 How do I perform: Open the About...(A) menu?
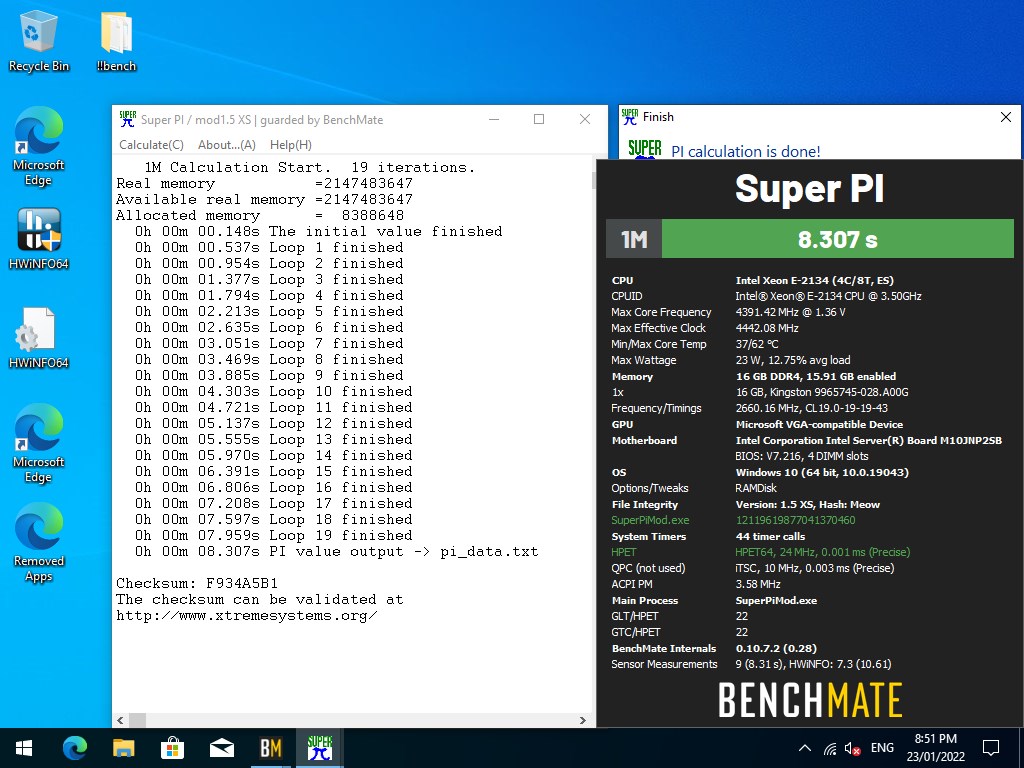[x=227, y=145]
